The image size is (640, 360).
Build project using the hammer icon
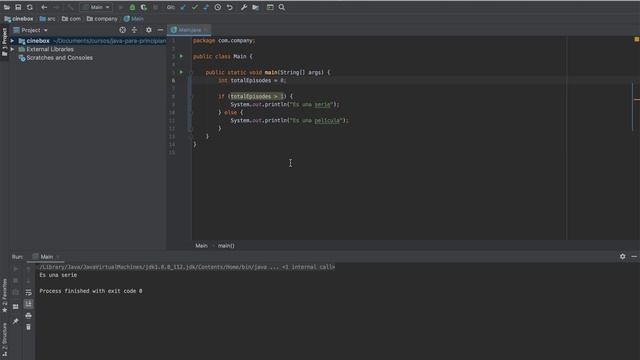(x=70, y=7)
